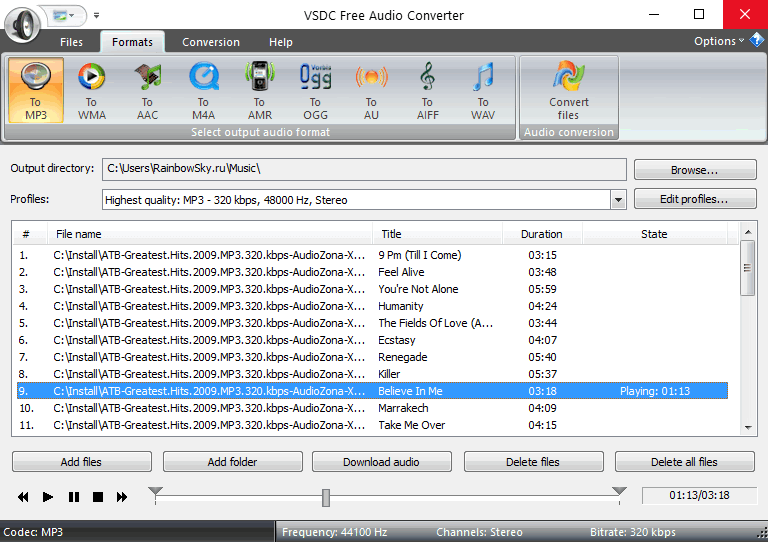Click the end trim marker on seek bar
This screenshot has height=542, width=768.
pos(619,491)
